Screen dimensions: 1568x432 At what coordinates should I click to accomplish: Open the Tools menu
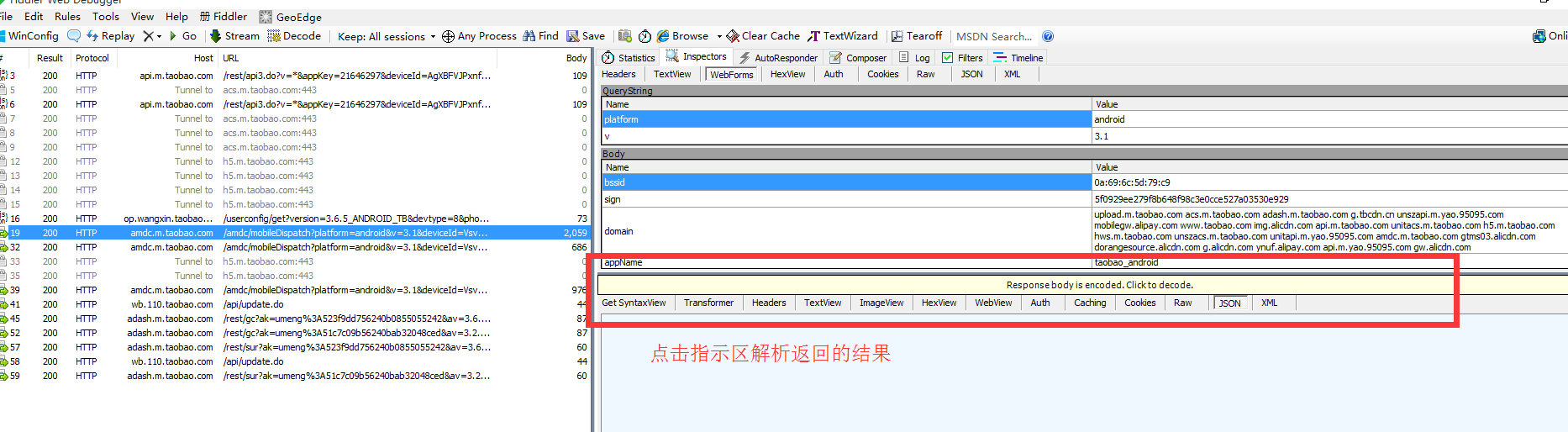105,17
